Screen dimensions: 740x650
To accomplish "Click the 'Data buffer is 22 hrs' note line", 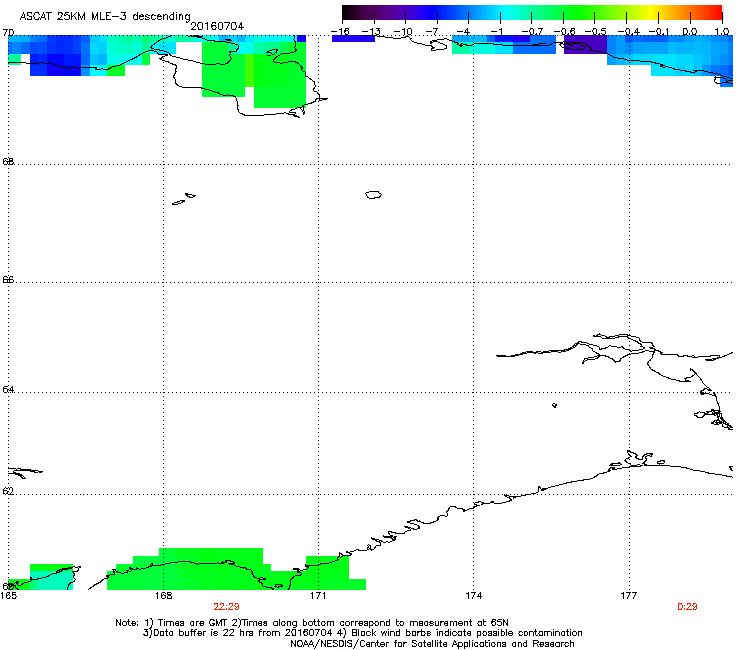I will pos(362,633).
